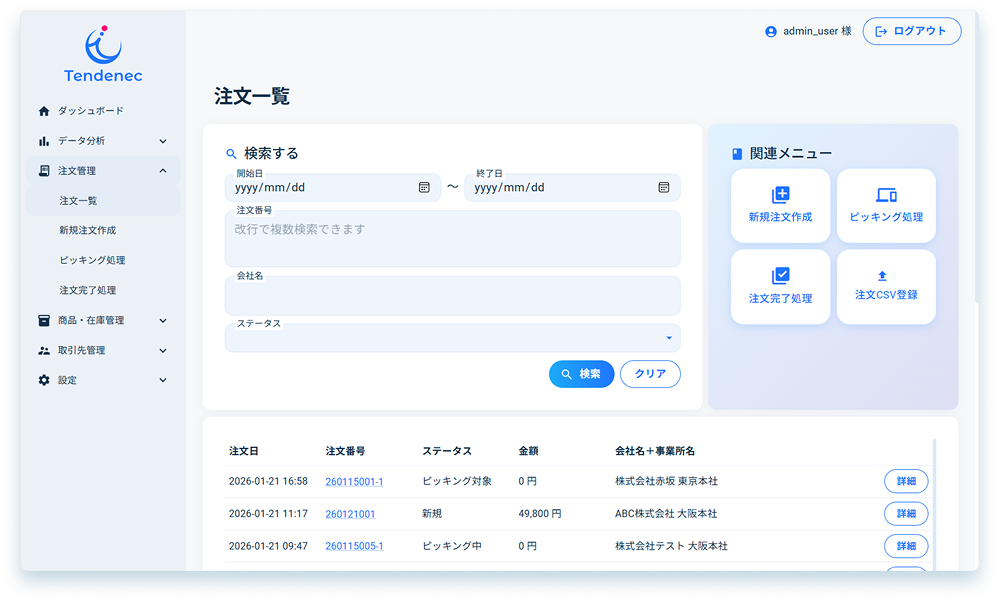
Task: Open the start date calendar picker icon
Action: click(x=424, y=187)
